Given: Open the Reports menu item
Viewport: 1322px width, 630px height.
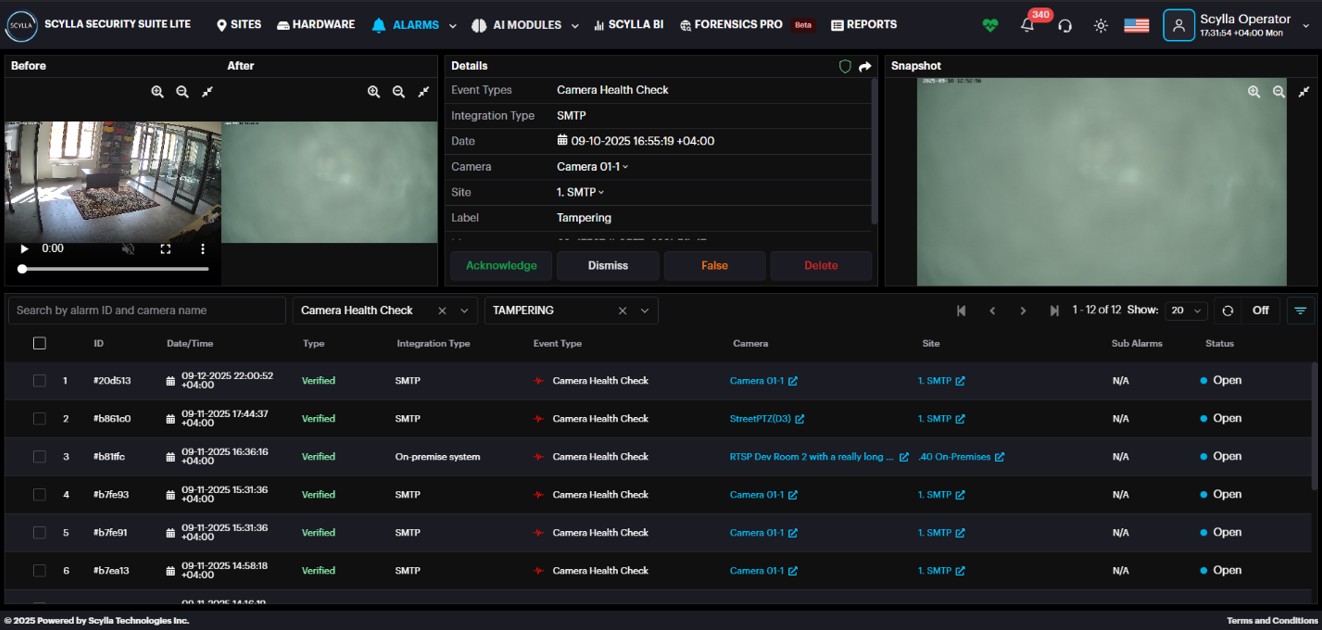Looking at the screenshot, I should pos(864,25).
